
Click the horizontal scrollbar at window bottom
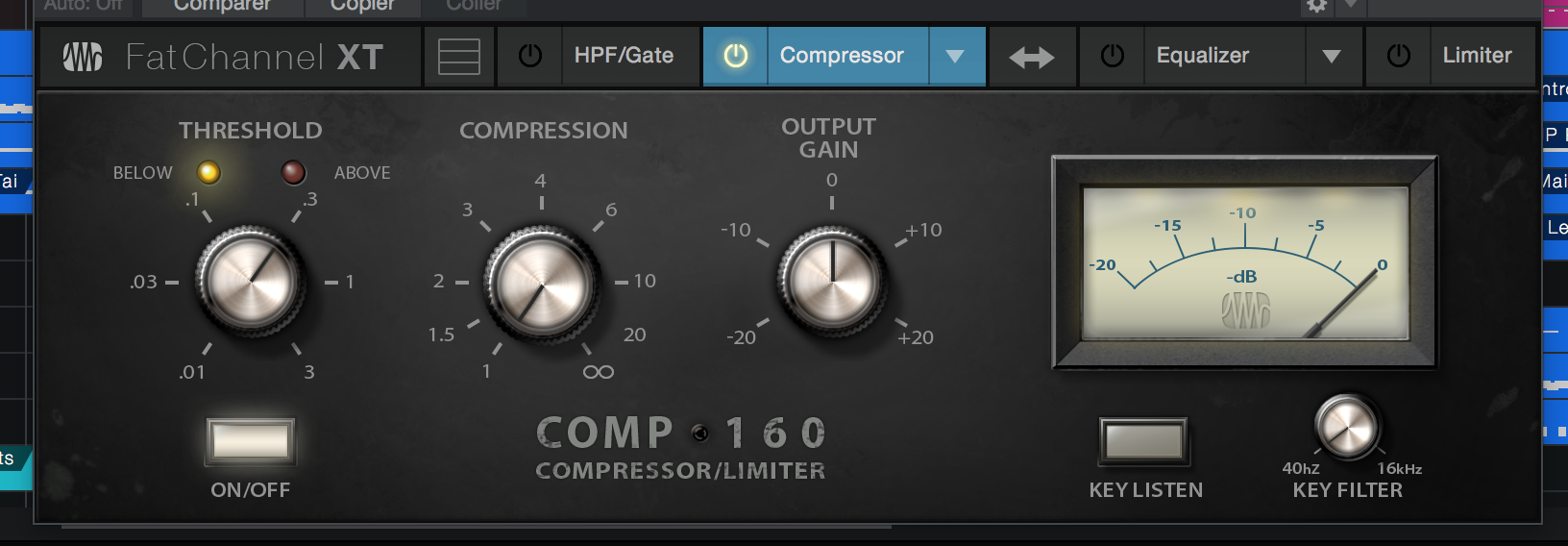pyautogui.click(x=477, y=527)
